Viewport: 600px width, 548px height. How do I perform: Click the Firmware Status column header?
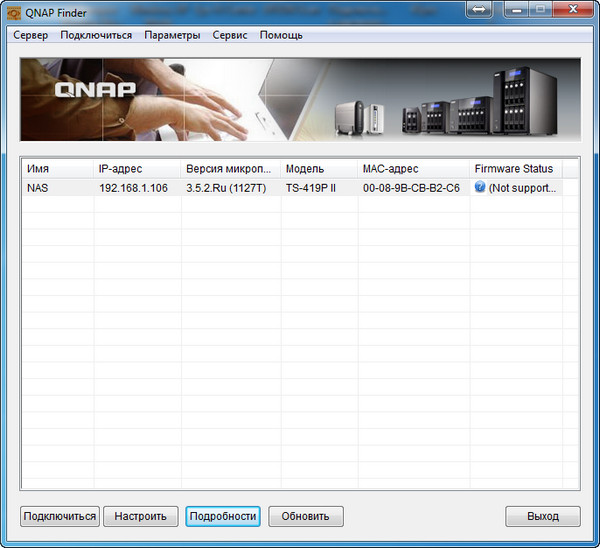tap(513, 169)
